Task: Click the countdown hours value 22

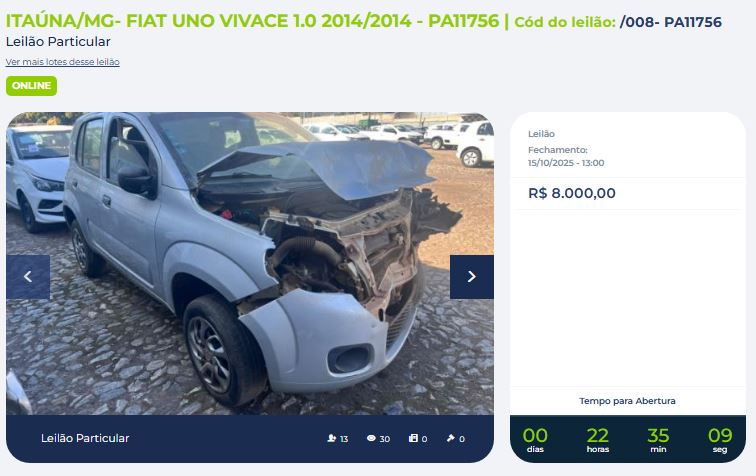Action: point(598,435)
